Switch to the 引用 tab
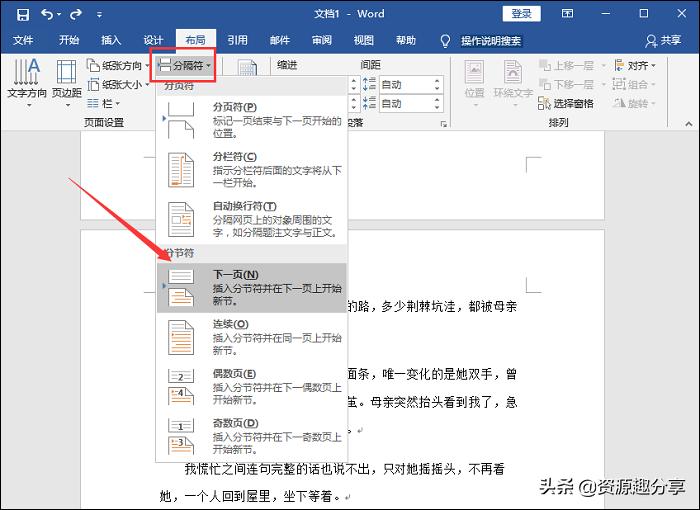The image size is (700, 510). [x=238, y=40]
